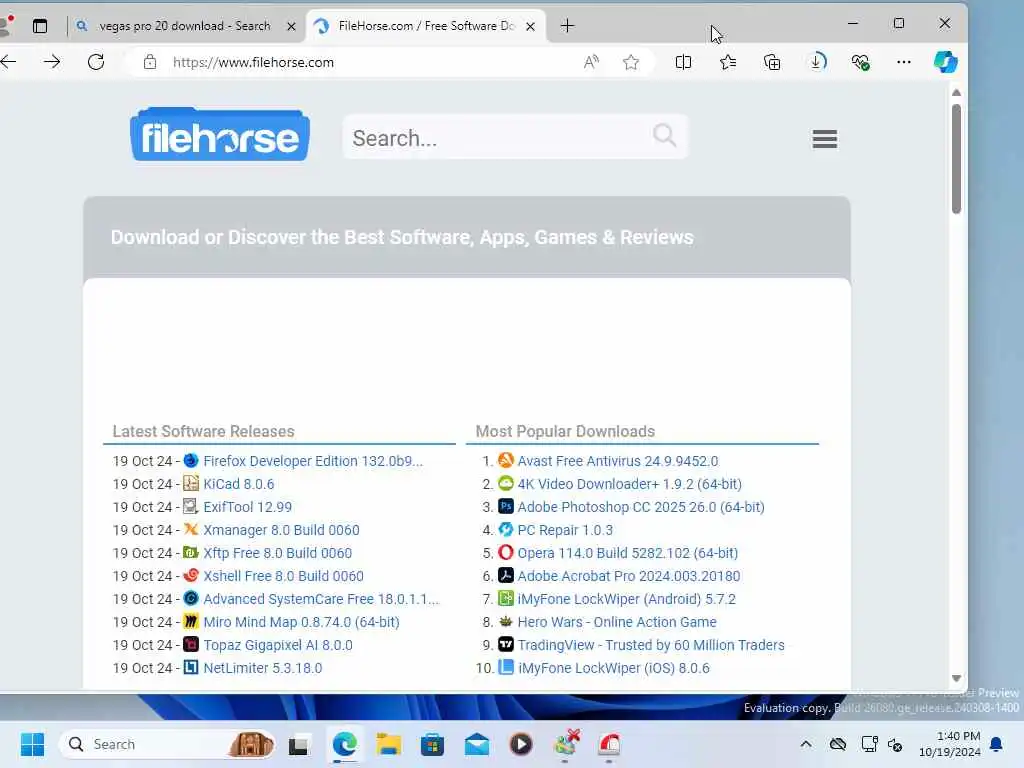Viewport: 1024px width, 768px height.
Task: Show hidden system tray icons
Action: 806,744
